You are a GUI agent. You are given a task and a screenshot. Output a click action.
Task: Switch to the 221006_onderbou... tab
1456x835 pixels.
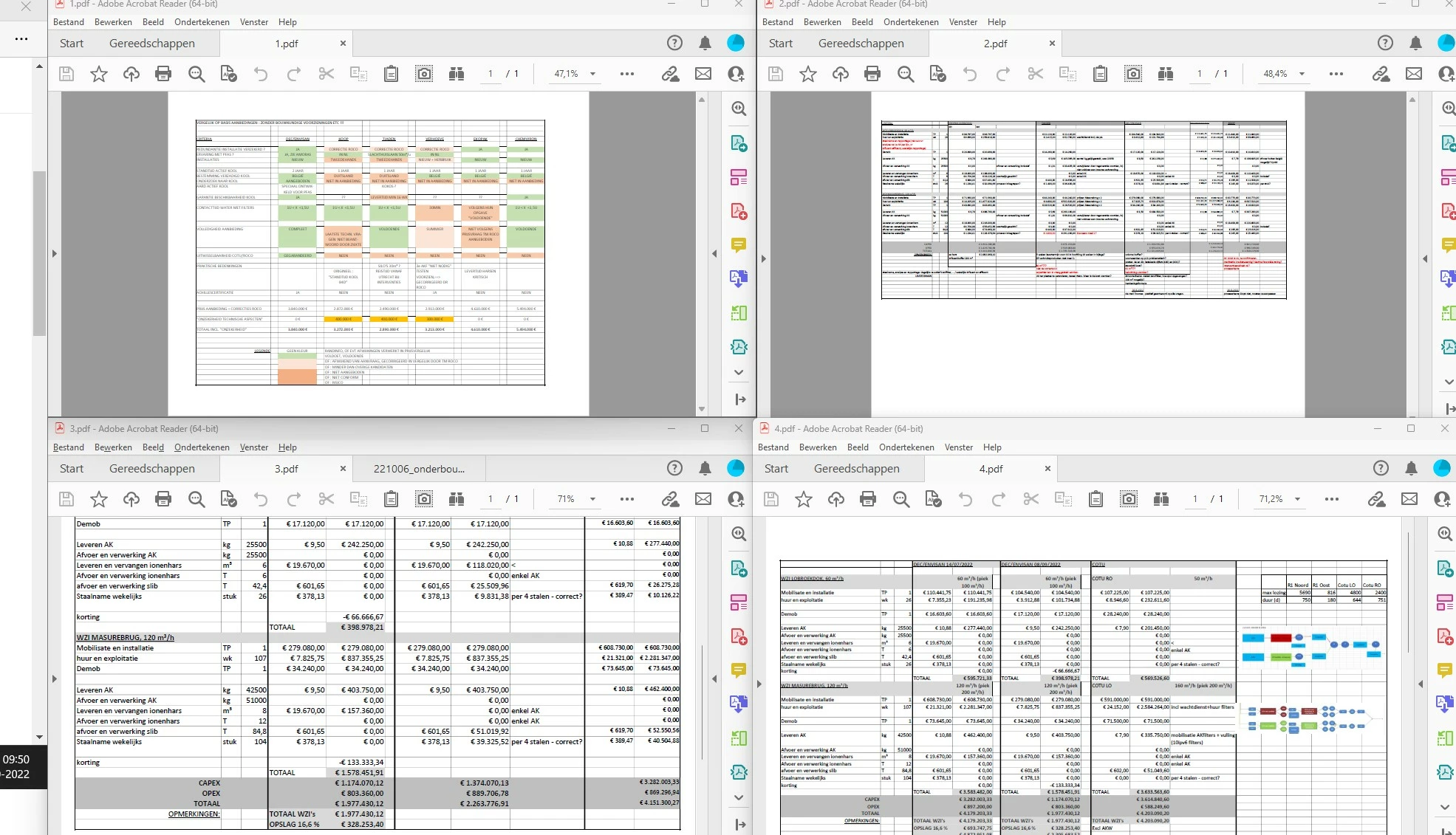(419, 468)
